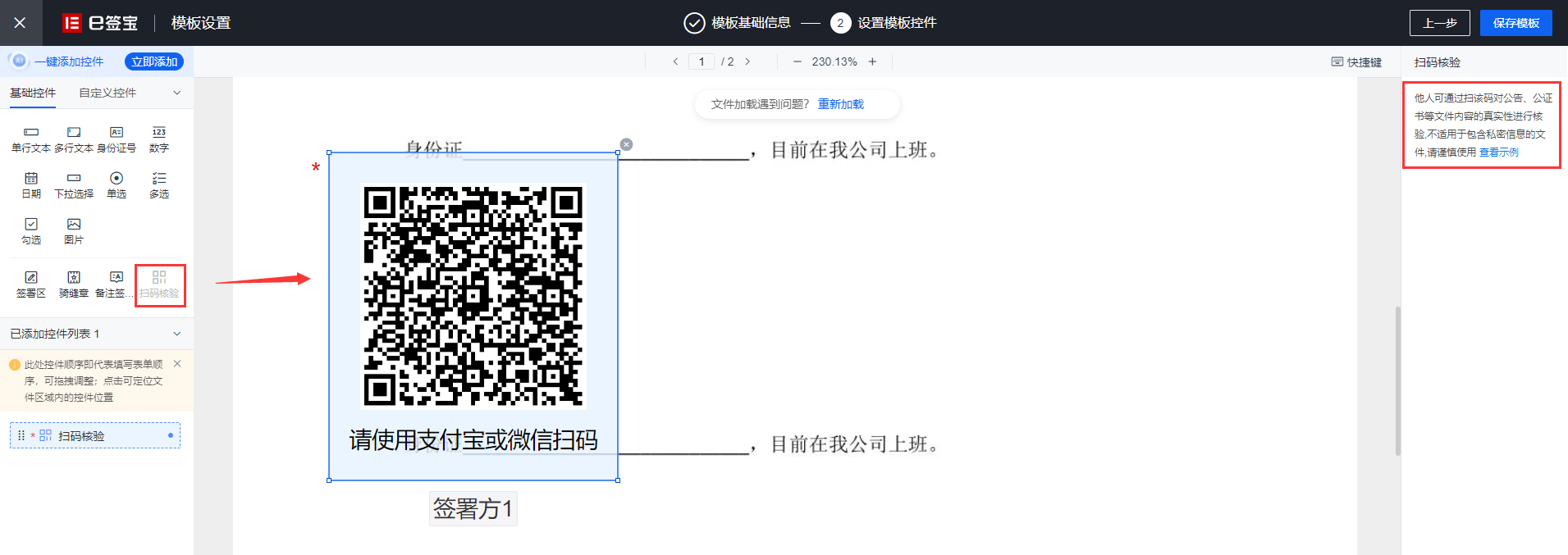Add a dropdown select control (下拉选择)
The height and width of the screenshot is (555, 1568).
[74, 185]
